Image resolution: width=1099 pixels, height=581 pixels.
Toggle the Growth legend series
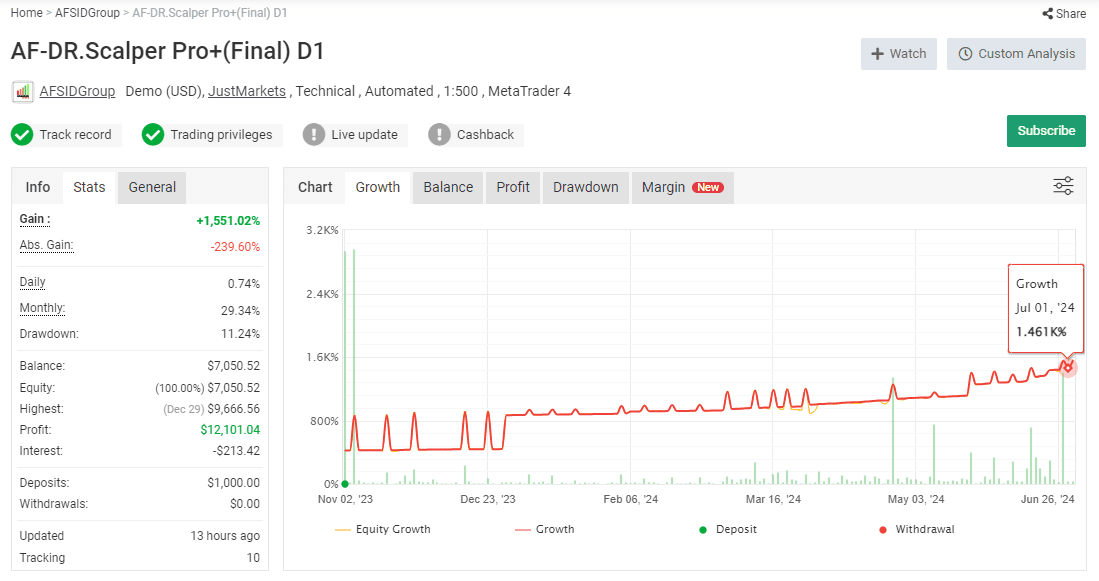point(545,529)
